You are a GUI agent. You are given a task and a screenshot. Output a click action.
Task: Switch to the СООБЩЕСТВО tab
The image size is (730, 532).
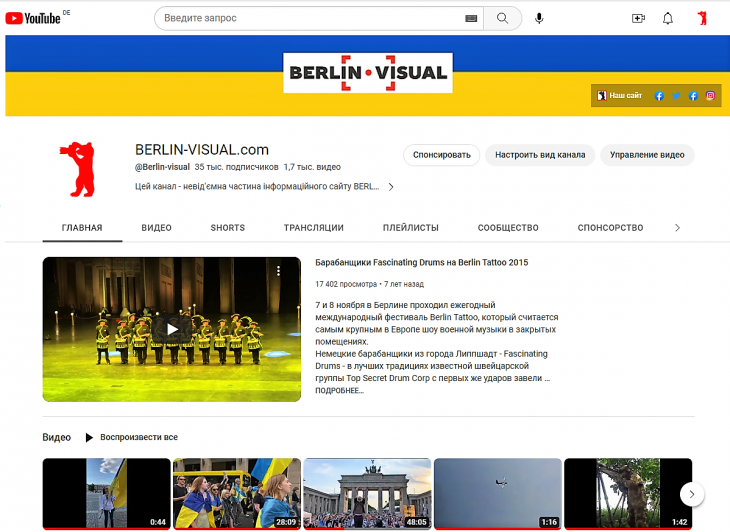(508, 228)
